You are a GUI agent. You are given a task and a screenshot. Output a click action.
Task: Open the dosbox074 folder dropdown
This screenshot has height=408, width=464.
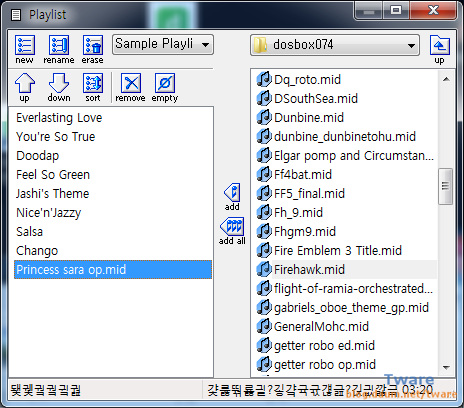335,45
